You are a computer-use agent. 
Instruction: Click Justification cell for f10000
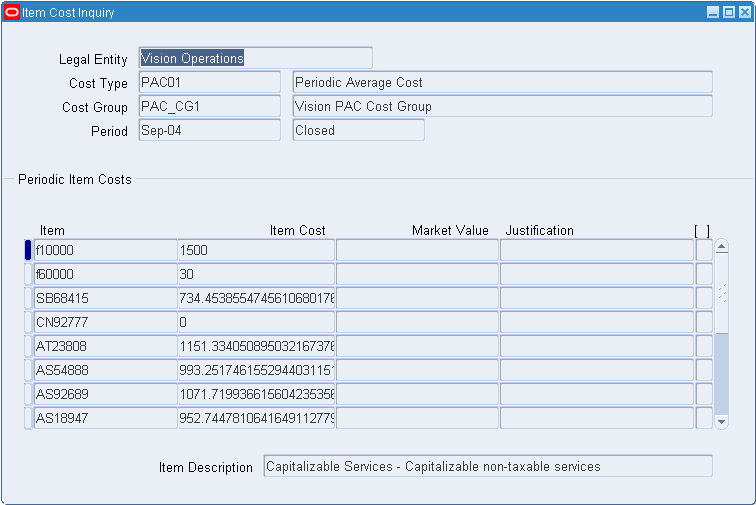coord(597,250)
